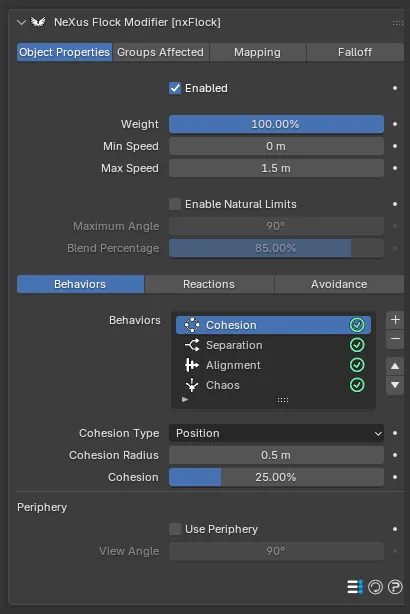Image resolution: width=410 pixels, height=614 pixels.
Task: Click Enable Natural Limits keyframe dot
Action: click(395, 204)
